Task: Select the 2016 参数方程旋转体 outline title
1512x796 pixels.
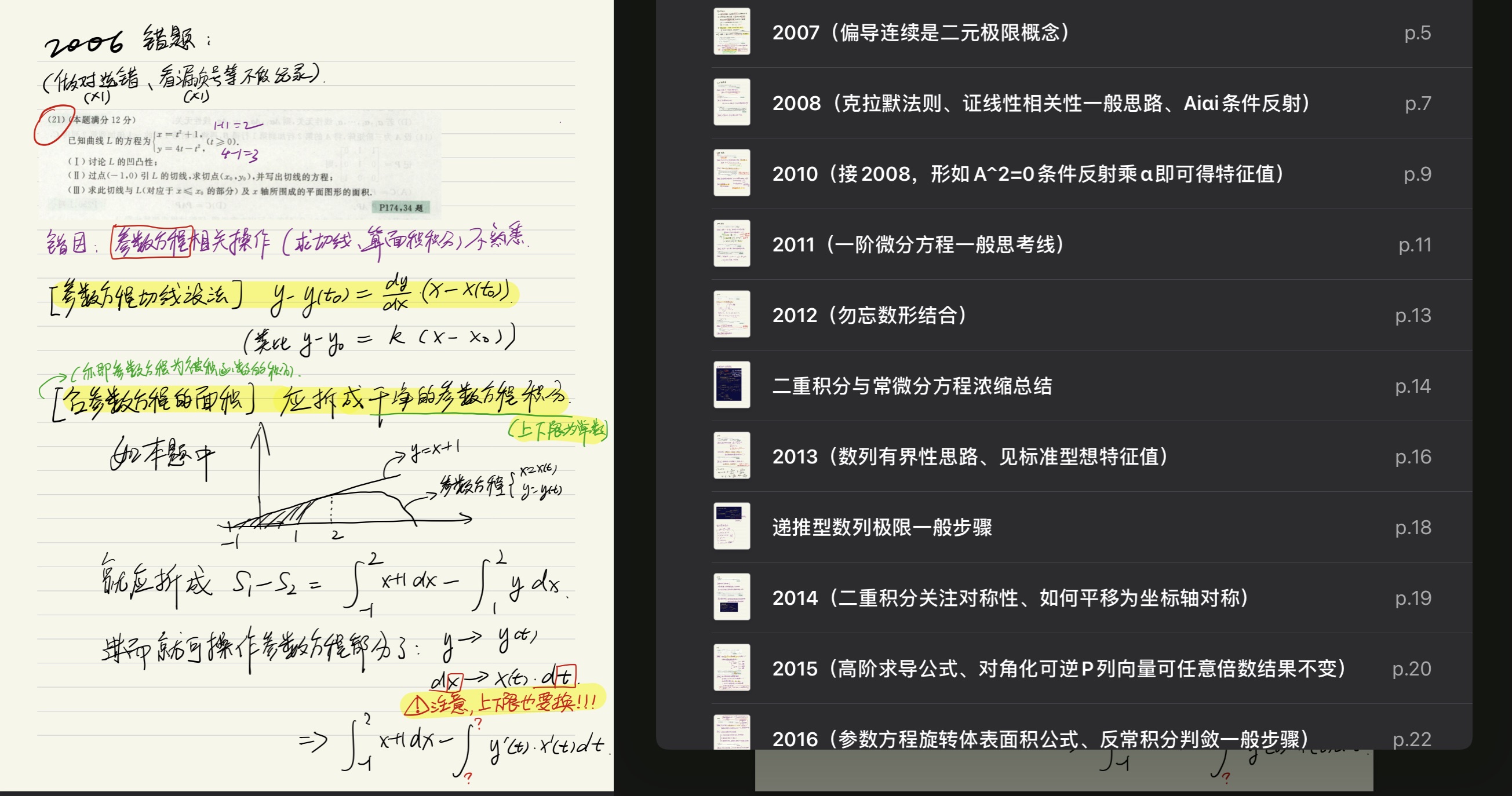Action: click(x=1040, y=739)
